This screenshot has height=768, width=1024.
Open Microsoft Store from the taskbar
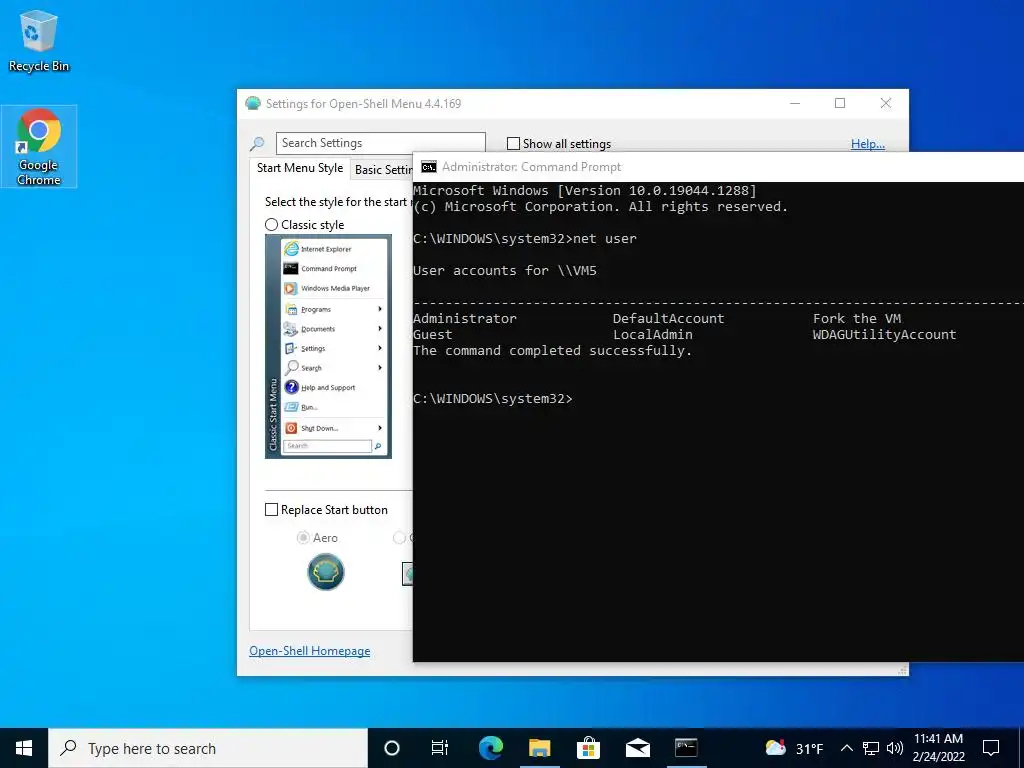[x=588, y=748]
